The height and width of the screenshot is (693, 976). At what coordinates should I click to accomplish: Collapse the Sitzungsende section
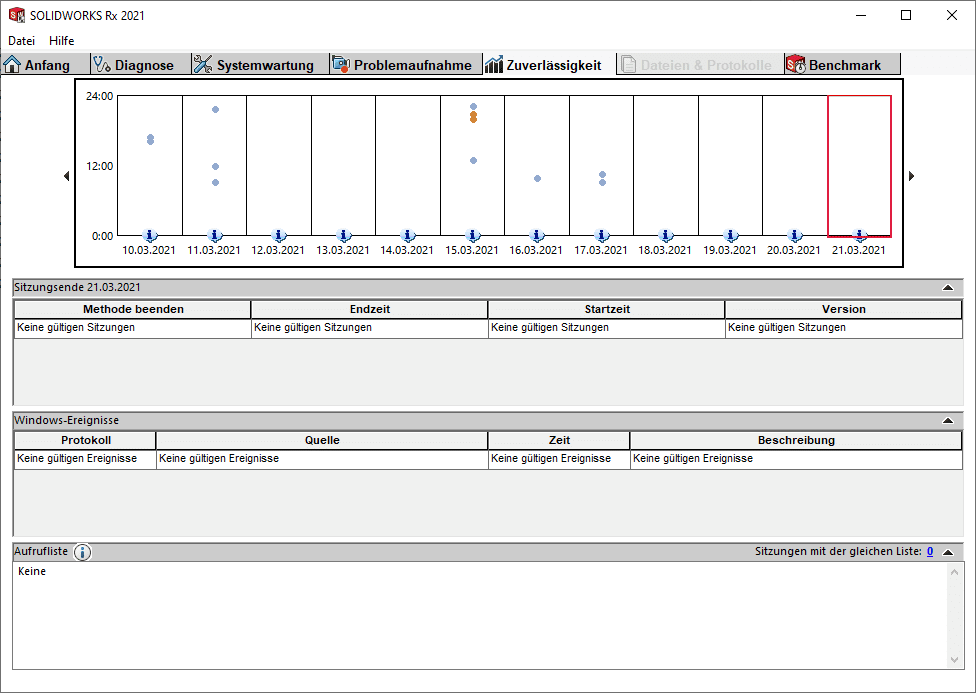click(947, 287)
